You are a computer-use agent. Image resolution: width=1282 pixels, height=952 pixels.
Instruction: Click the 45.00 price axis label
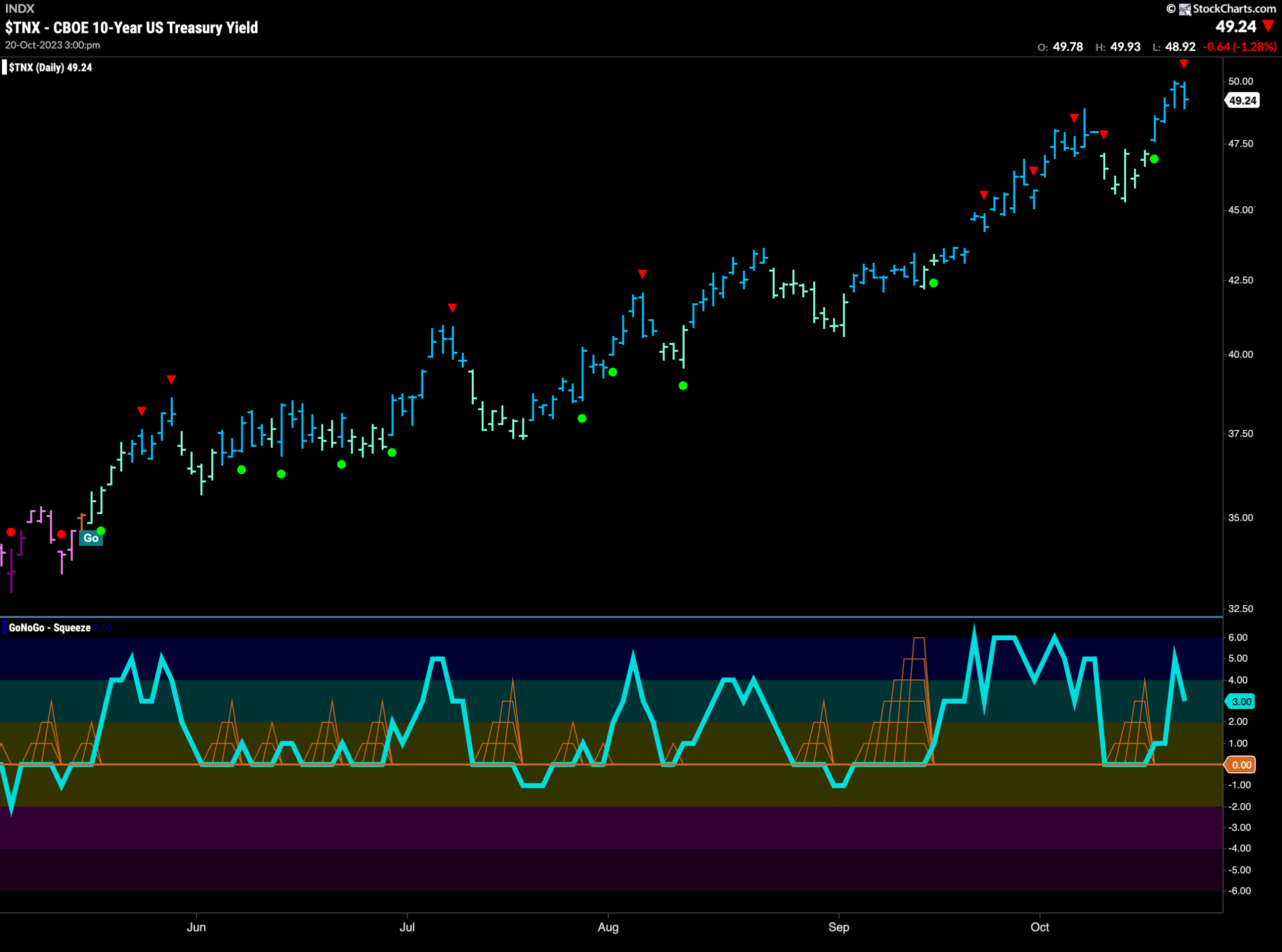[x=1240, y=210]
